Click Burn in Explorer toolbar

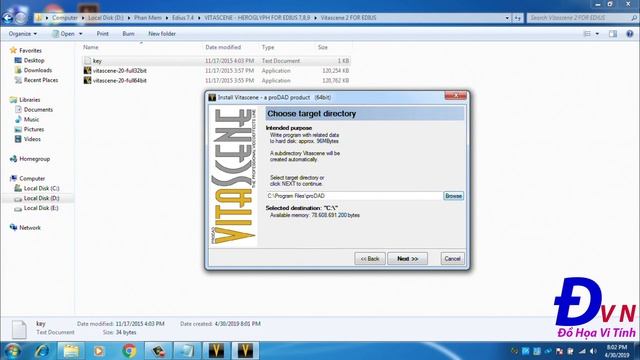click(128, 34)
